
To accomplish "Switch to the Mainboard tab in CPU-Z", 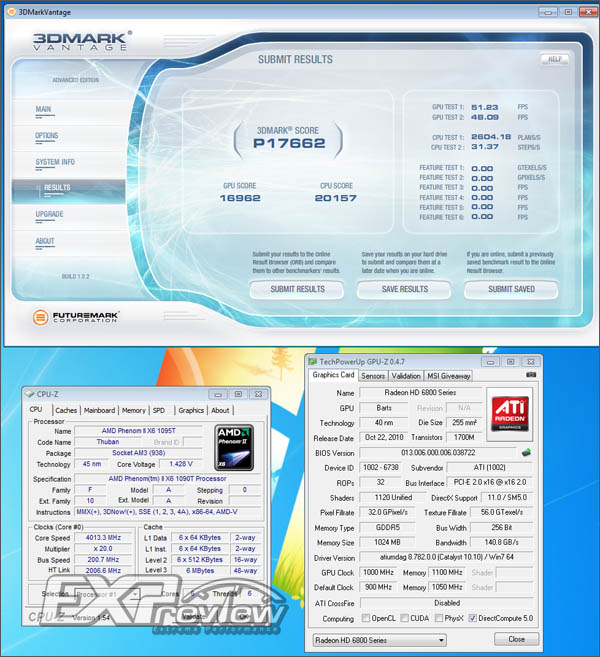I will coord(99,410).
